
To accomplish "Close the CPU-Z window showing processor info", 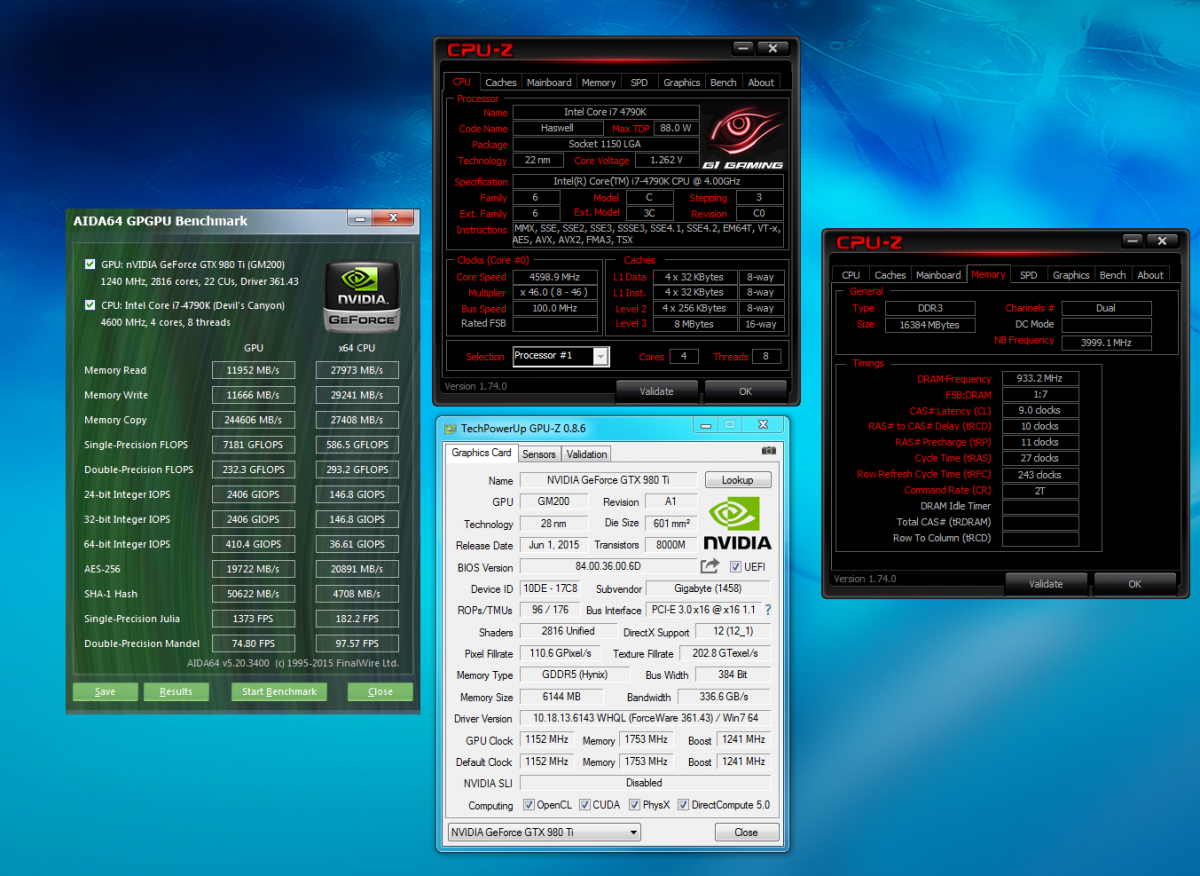I will (x=773, y=48).
